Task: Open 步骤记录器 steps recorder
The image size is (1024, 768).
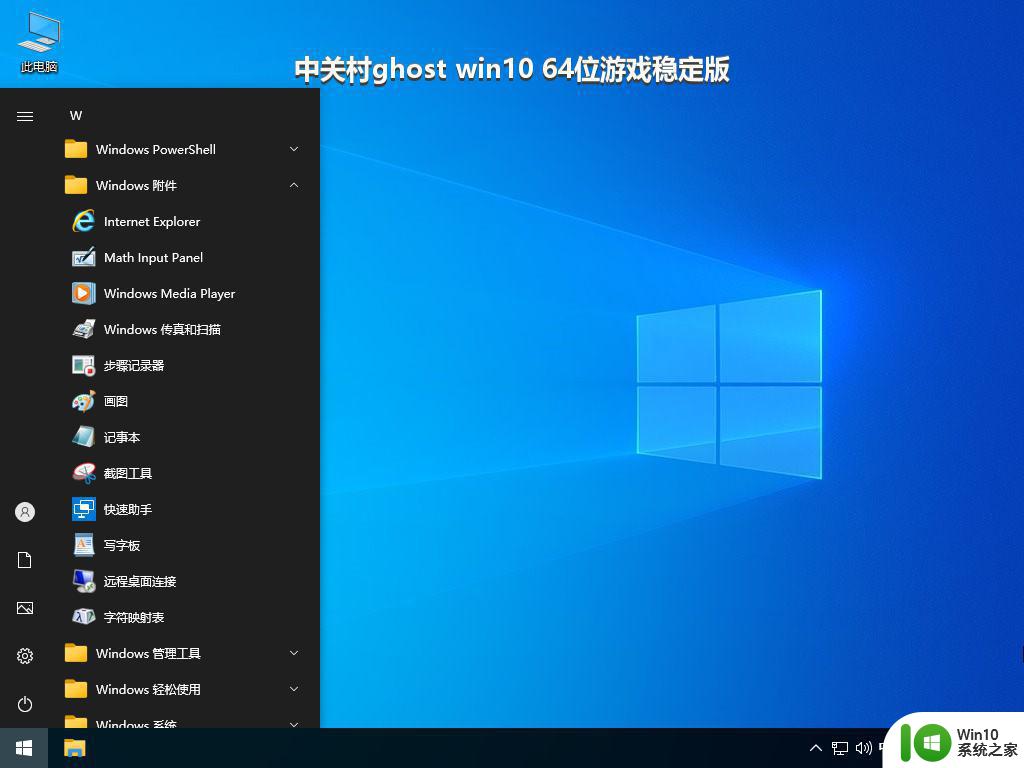Action: 134,365
